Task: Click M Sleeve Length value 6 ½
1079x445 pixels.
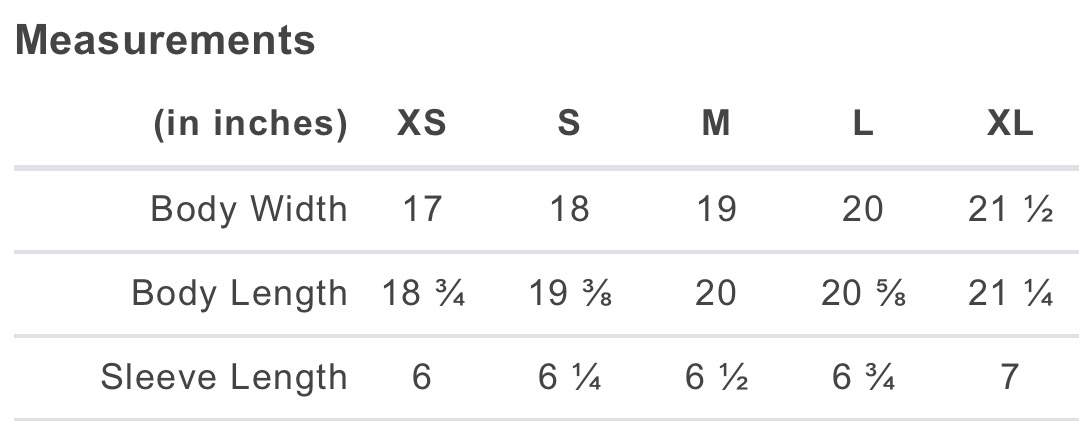Action: click(716, 377)
